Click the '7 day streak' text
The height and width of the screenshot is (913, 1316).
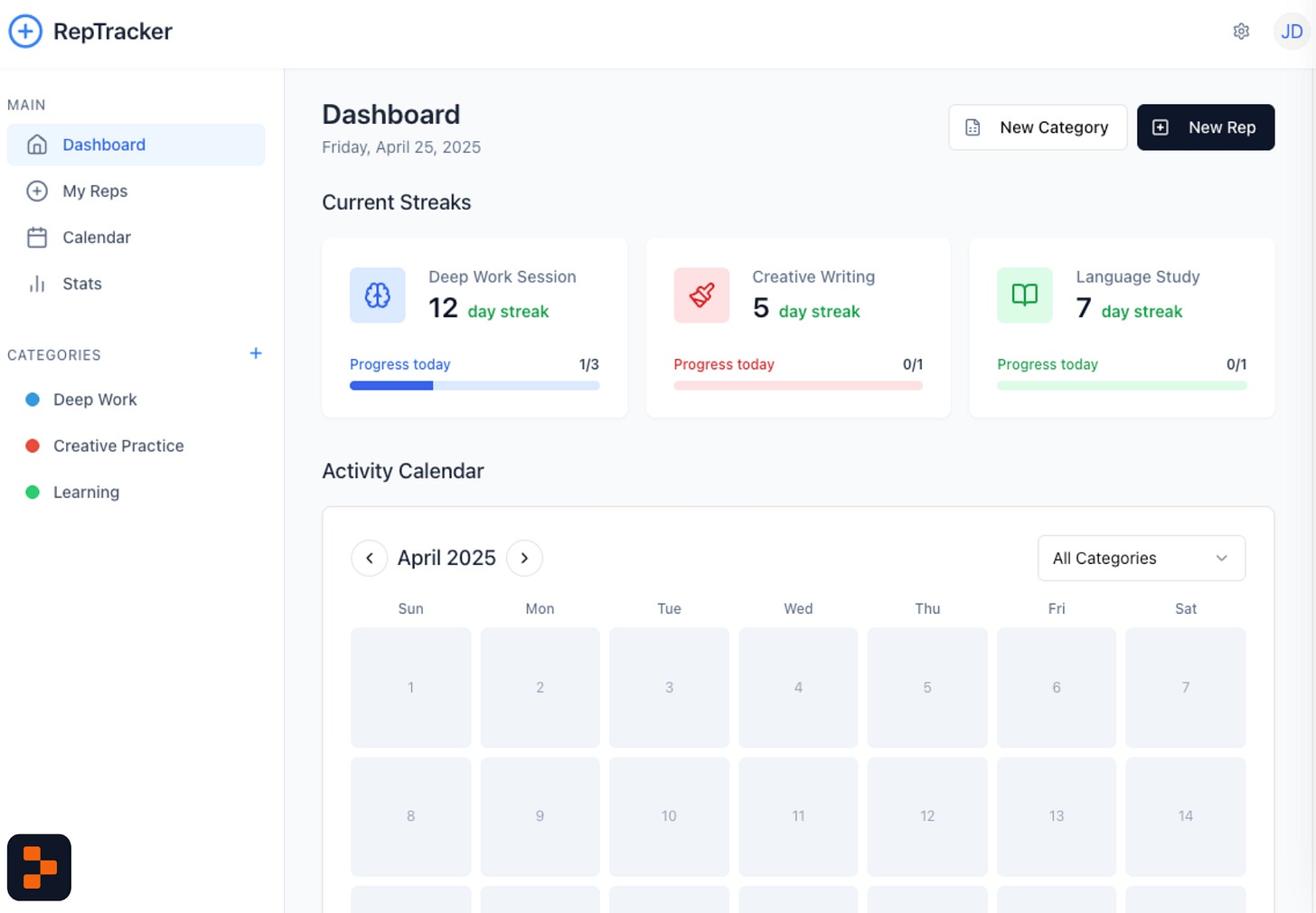[1129, 309]
